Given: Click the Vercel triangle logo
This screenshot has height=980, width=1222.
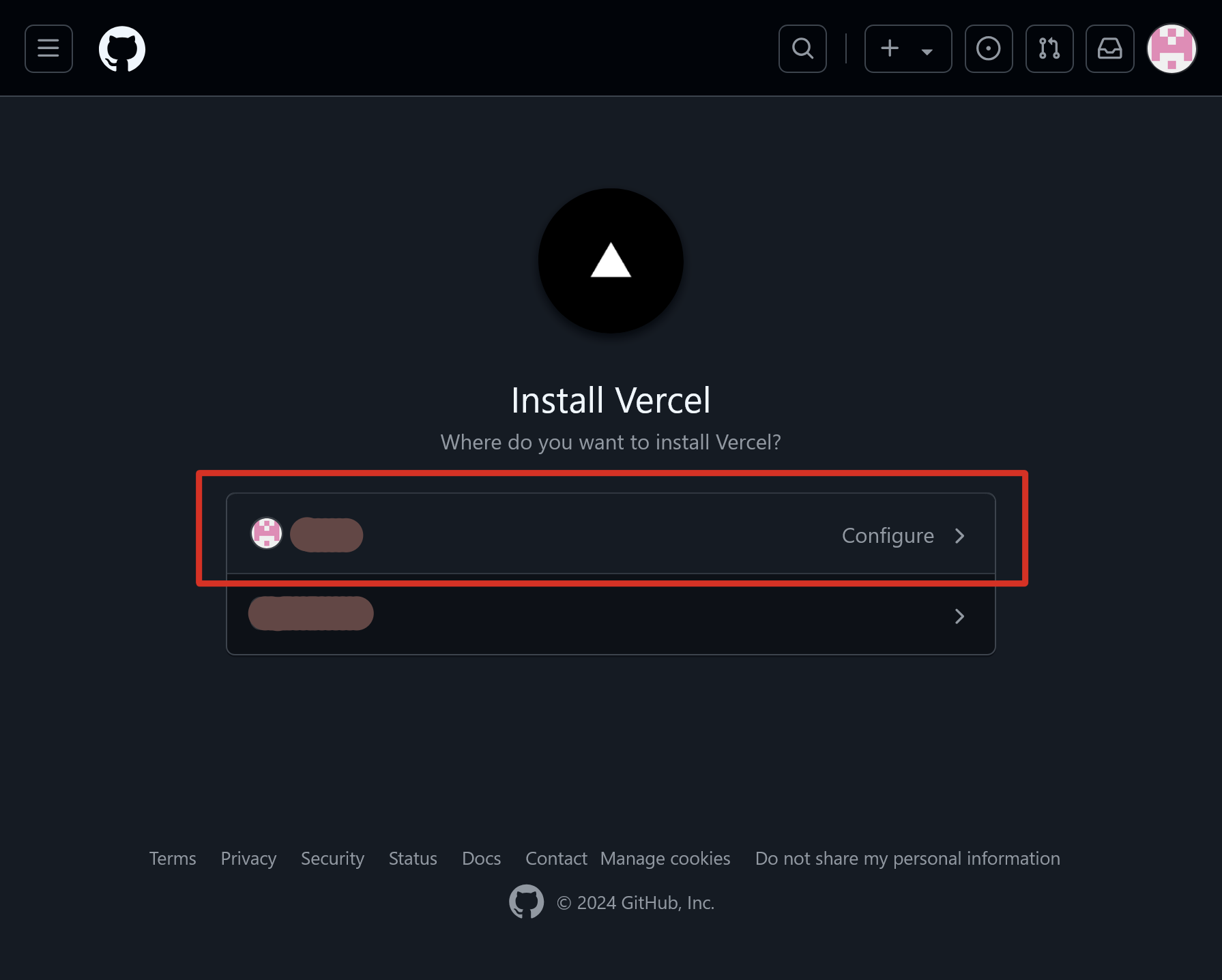Looking at the screenshot, I should tap(611, 261).
